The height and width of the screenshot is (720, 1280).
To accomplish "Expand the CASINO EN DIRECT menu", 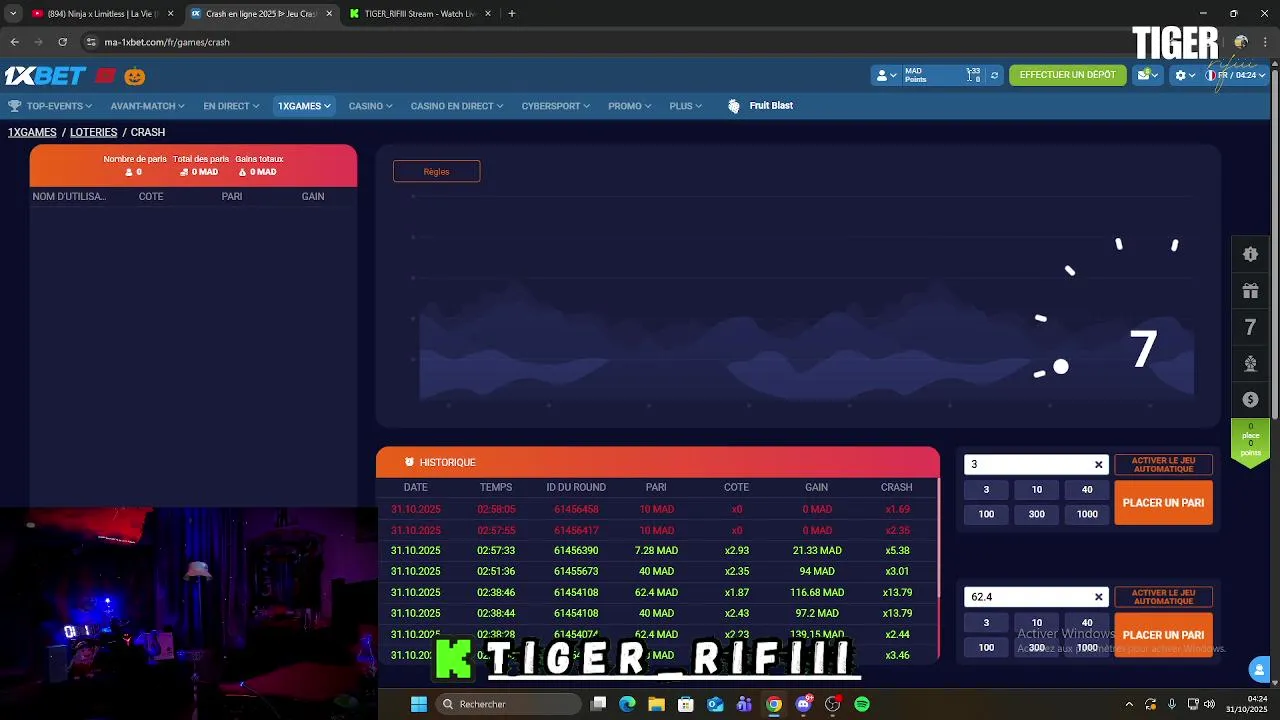I will 457,106.
